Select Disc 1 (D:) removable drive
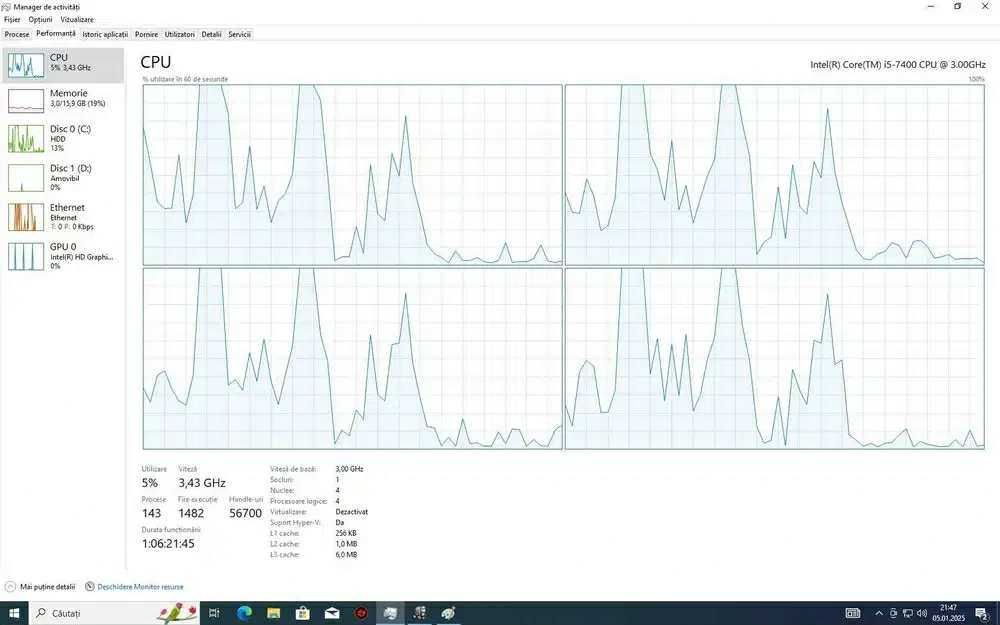This screenshot has width=1000, height=625. 62,177
